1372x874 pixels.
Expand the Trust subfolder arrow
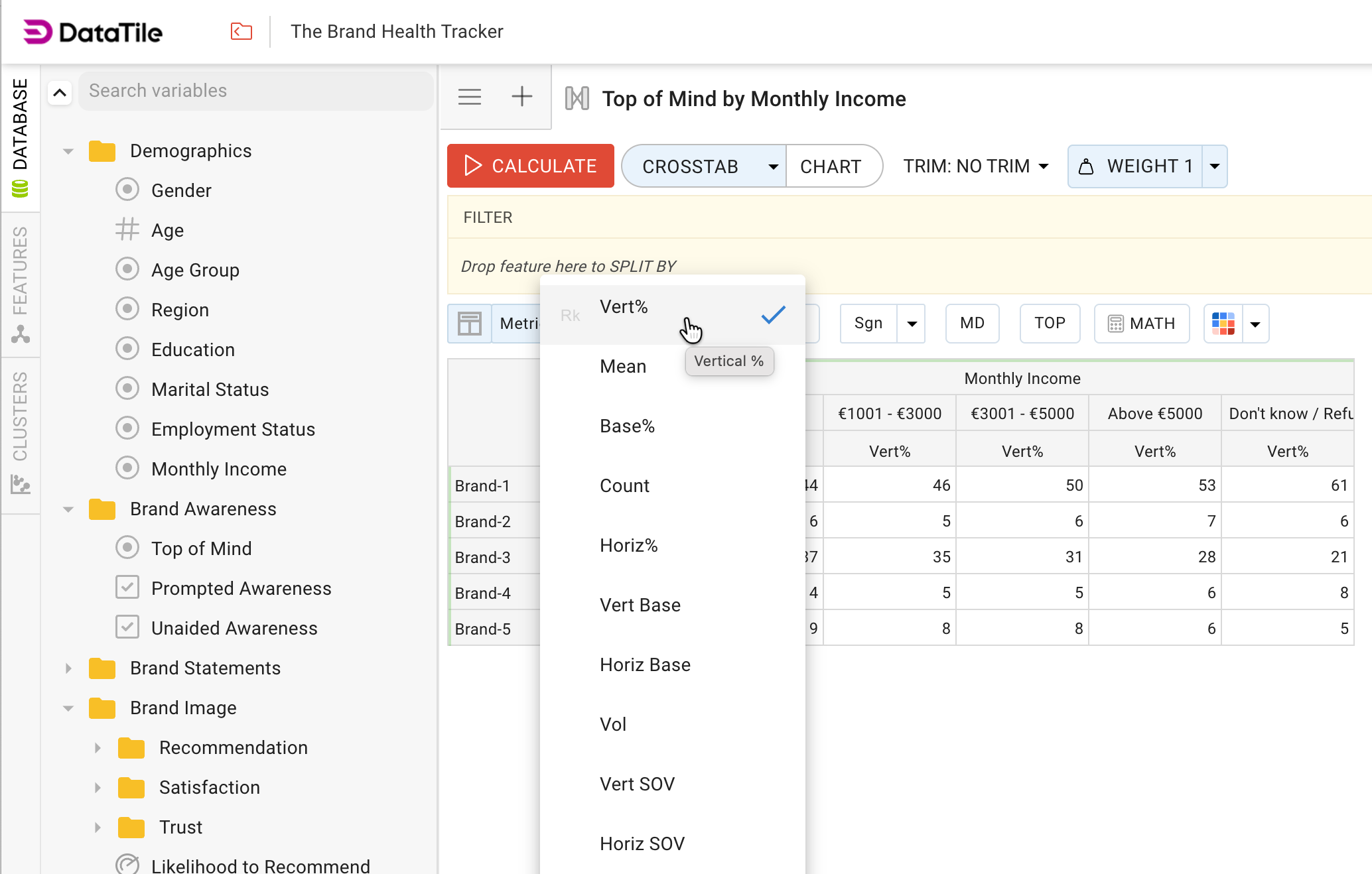[98, 828]
